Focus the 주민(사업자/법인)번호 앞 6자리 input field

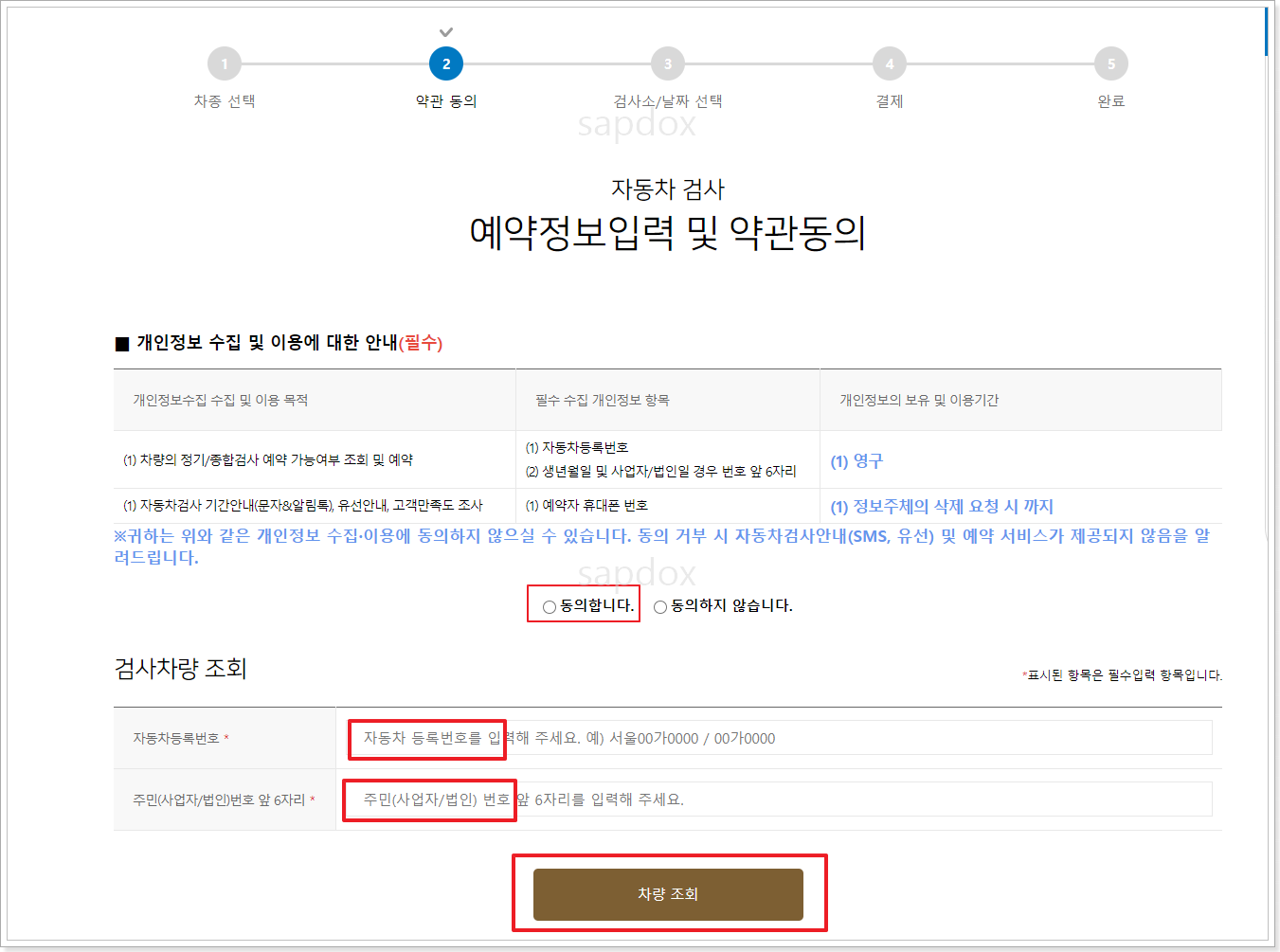(x=779, y=799)
